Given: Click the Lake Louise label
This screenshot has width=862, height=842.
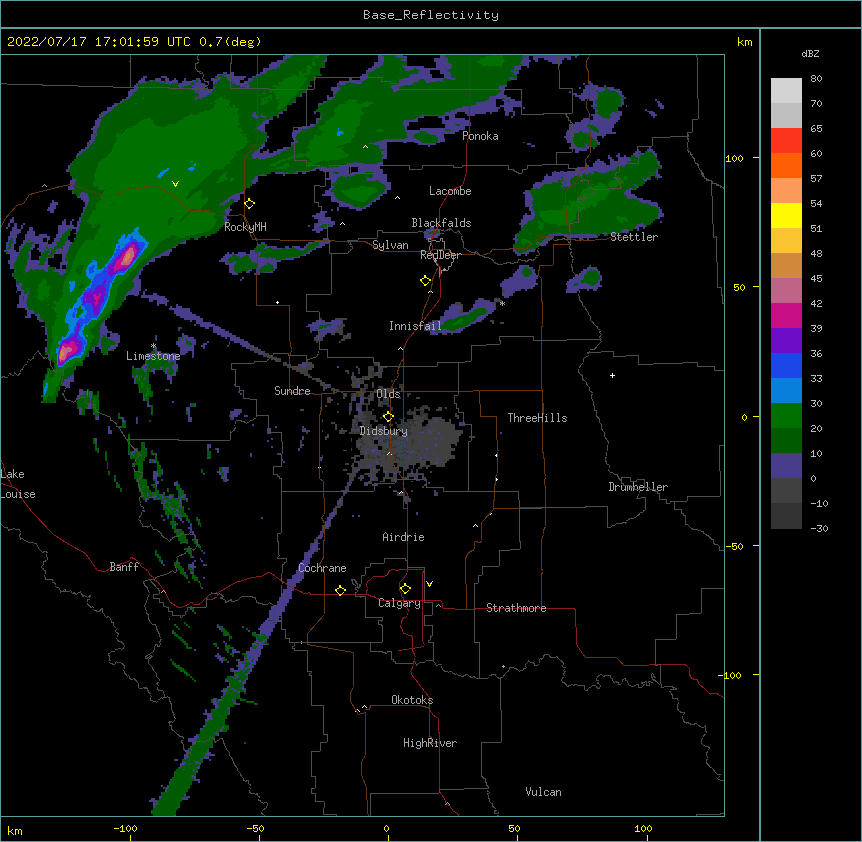Looking at the screenshot, I should 18,484.
